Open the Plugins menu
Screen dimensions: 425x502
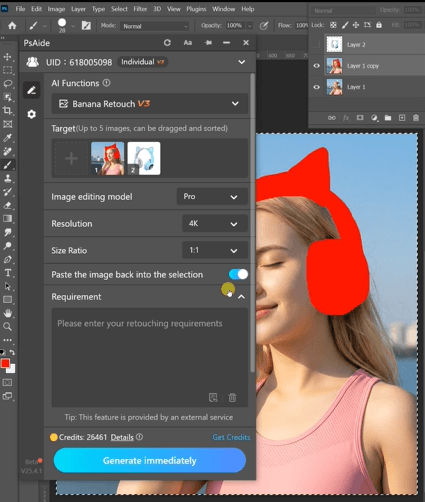196,9
